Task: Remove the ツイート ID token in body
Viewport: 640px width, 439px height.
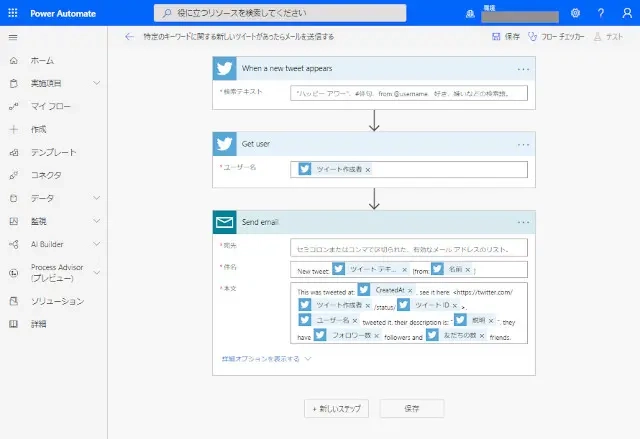Action: (x=455, y=306)
